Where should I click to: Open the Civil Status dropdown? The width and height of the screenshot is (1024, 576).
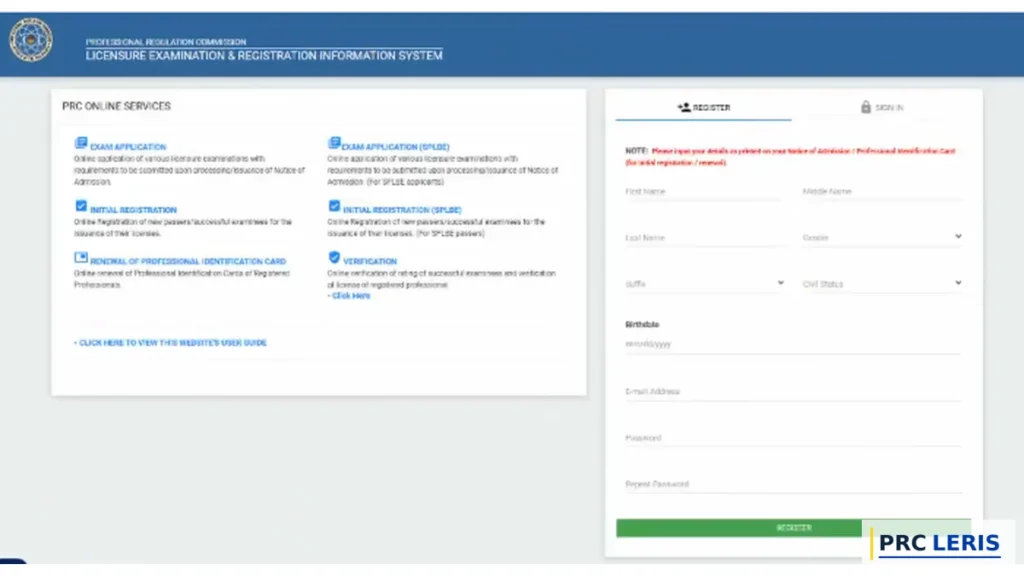coord(882,284)
